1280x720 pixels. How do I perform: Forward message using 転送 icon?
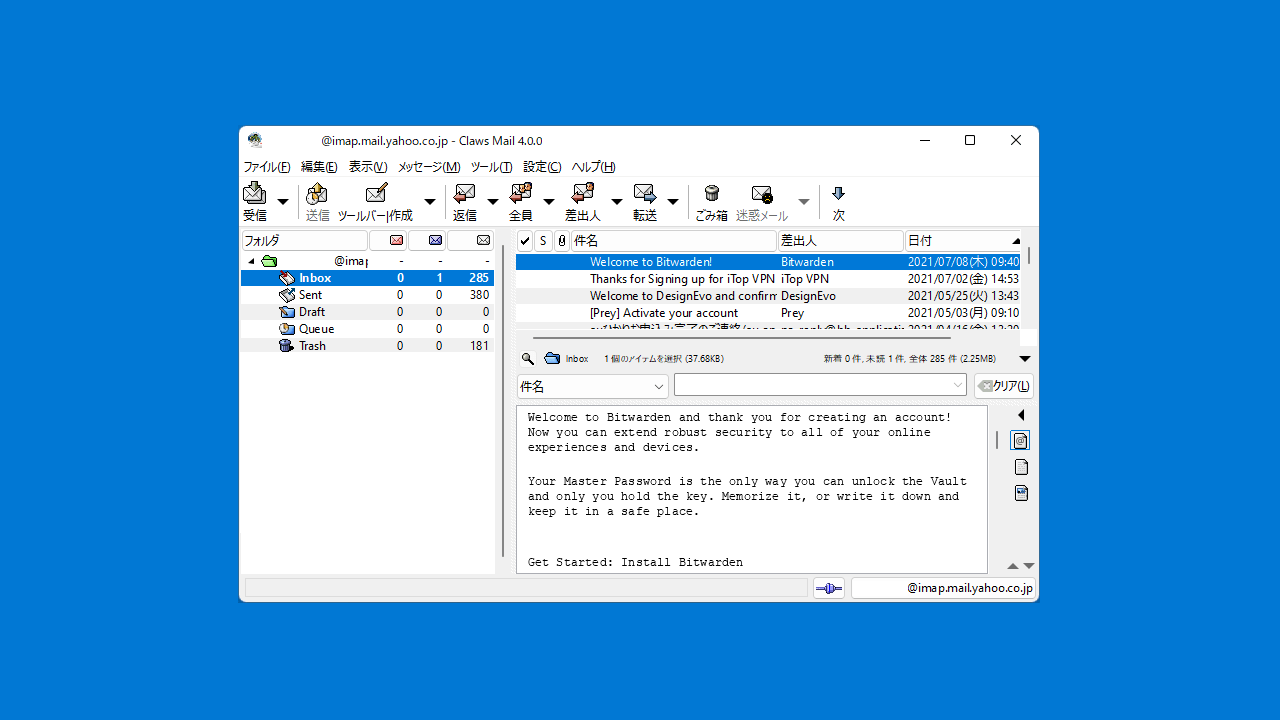click(645, 193)
